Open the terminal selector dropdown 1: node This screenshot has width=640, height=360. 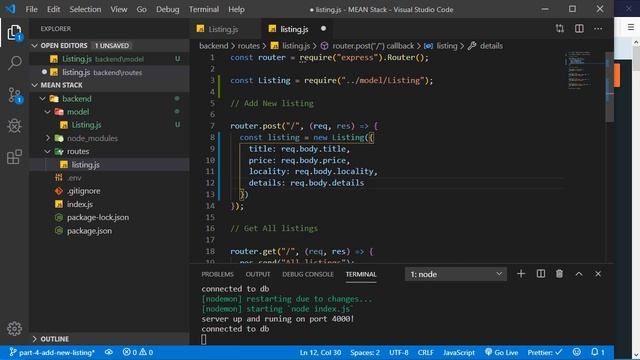click(x=456, y=274)
